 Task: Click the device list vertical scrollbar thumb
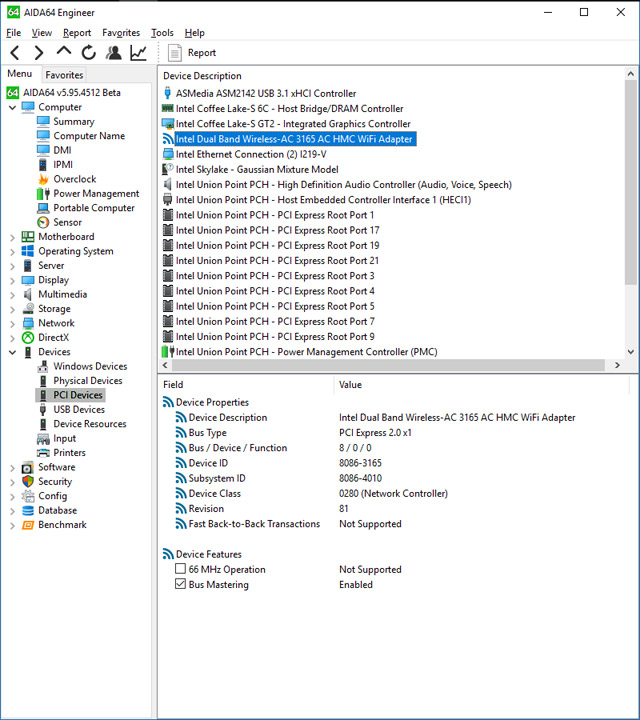(x=631, y=183)
